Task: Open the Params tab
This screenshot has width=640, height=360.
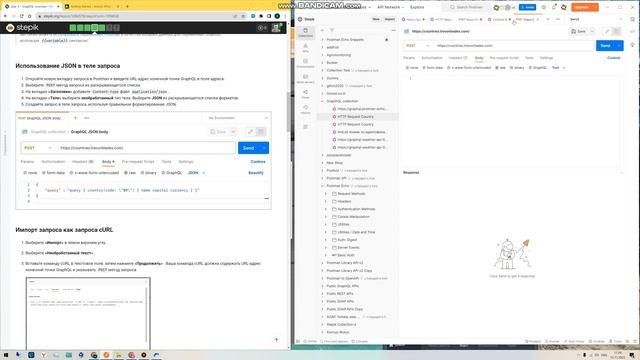Action: point(409,58)
